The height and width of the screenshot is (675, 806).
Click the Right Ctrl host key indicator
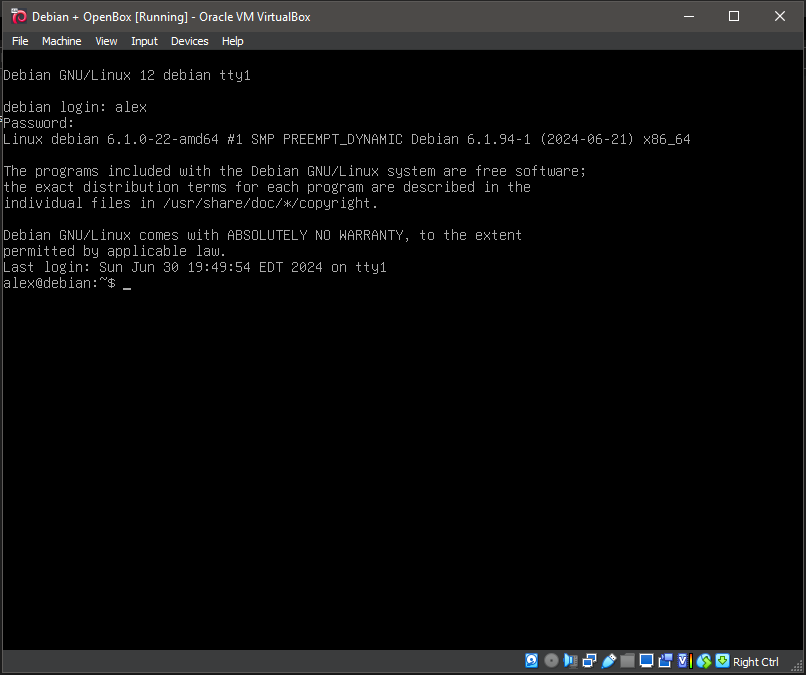(755, 661)
